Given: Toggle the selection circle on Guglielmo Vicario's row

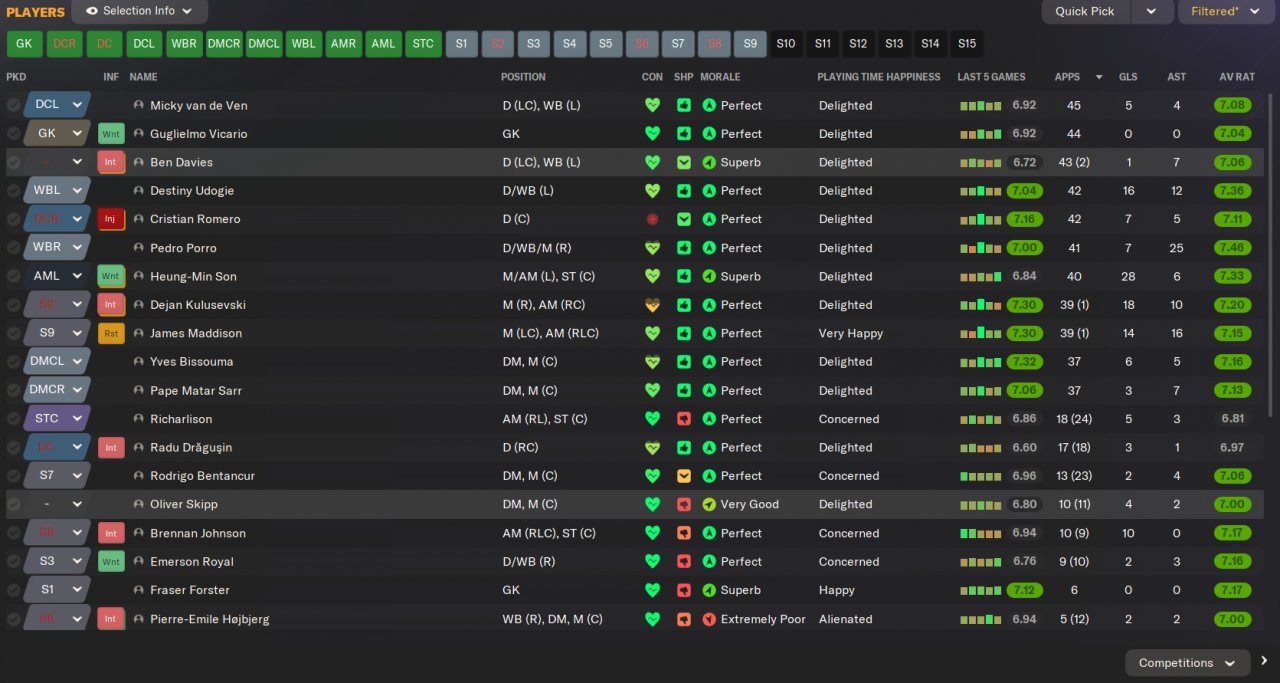Looking at the screenshot, I should pyautogui.click(x=13, y=134).
